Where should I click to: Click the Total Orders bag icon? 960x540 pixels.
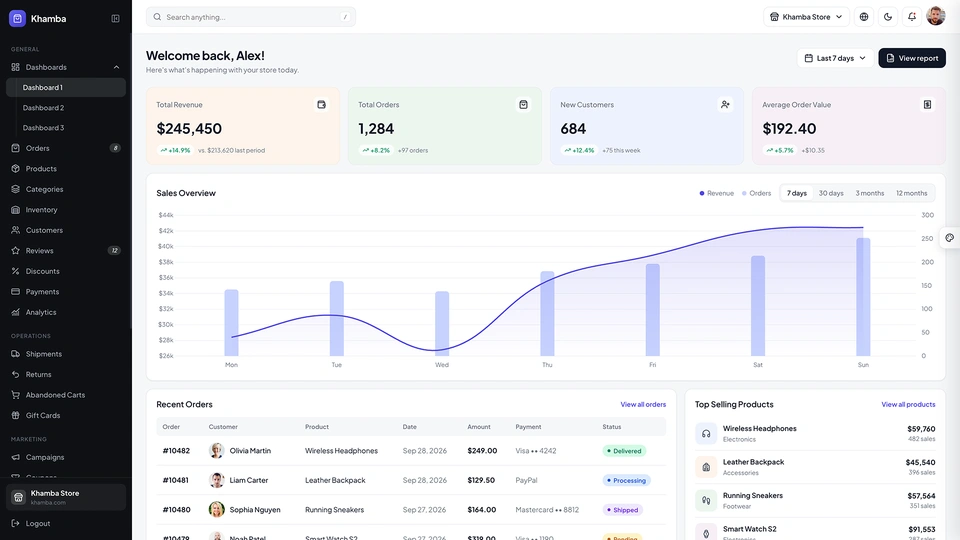coord(523,105)
